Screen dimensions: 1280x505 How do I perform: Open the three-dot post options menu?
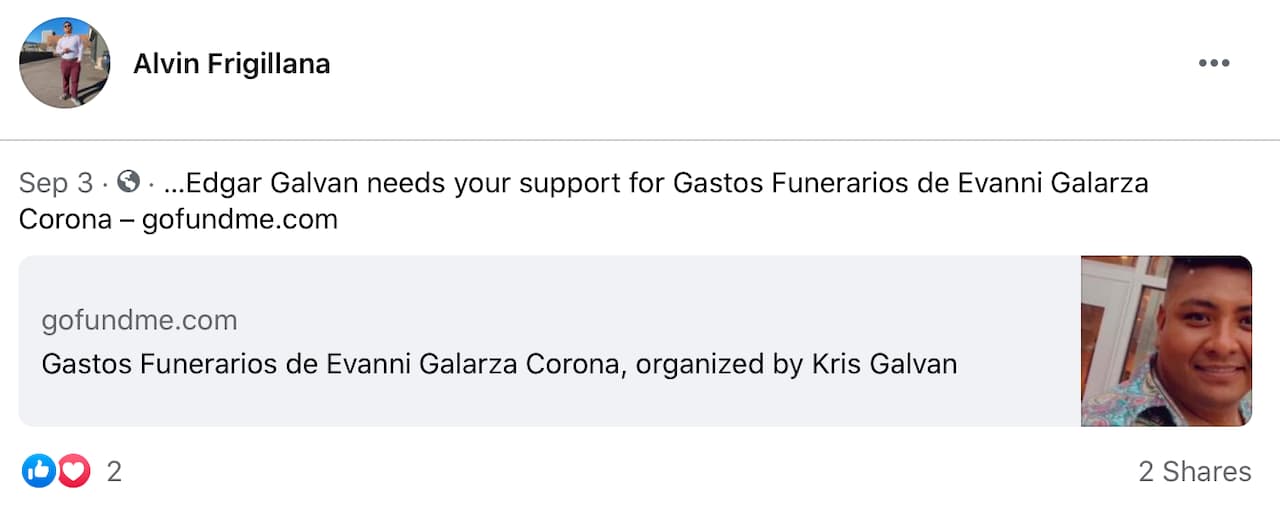[x=1213, y=63]
